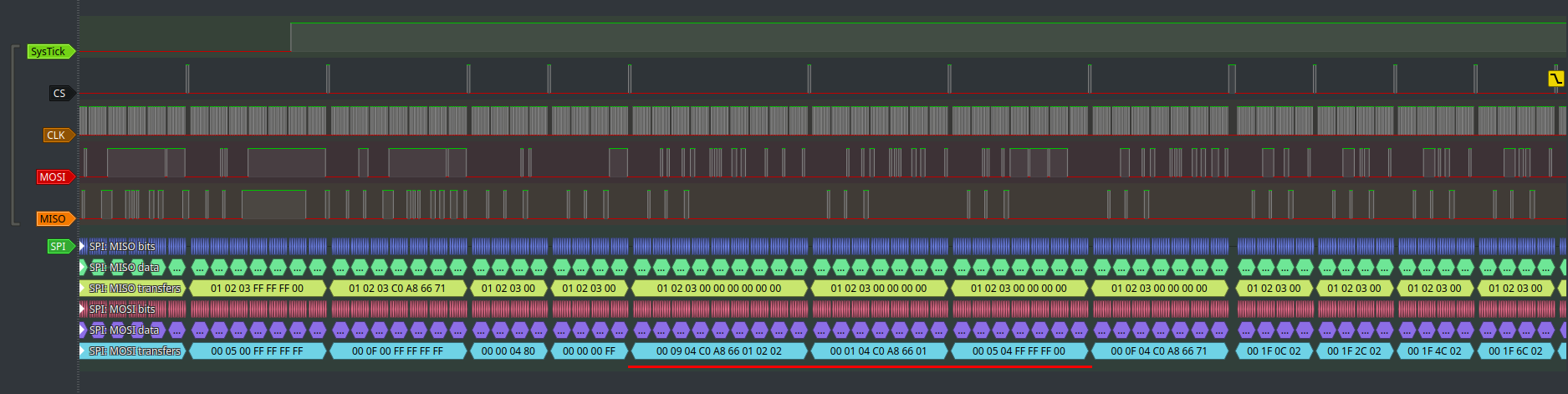Screen dimensions: 1568x394
Task: Click MISO transfer 01 02 03 C0 A8 66 71
Action: [397, 289]
